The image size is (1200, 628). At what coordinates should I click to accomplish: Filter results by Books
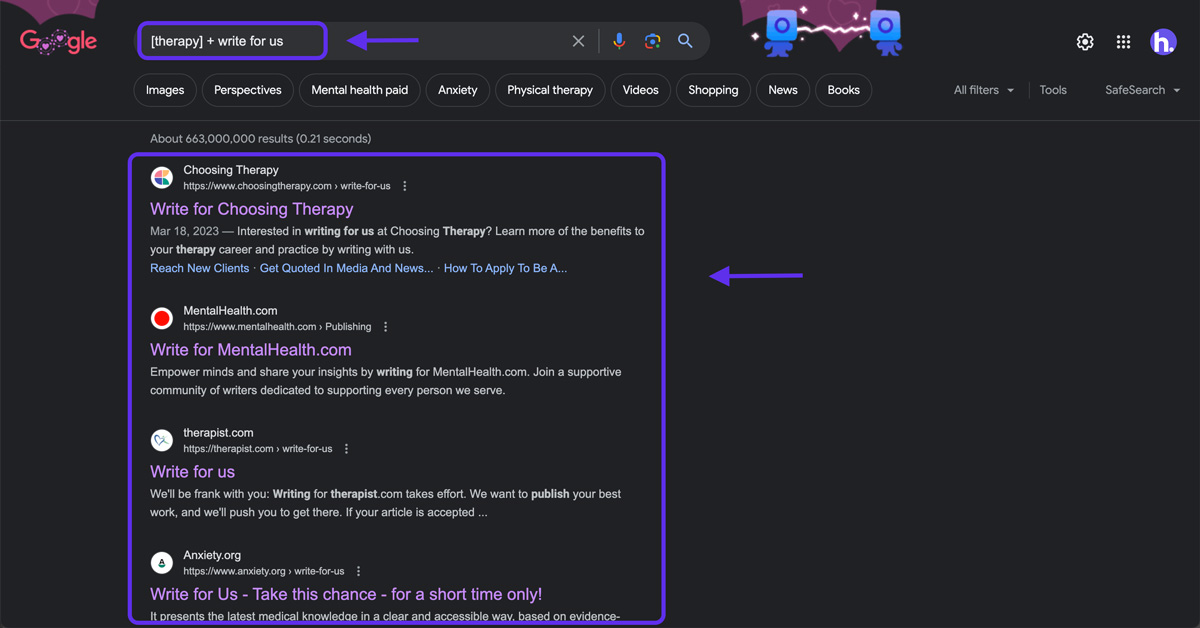click(x=844, y=90)
